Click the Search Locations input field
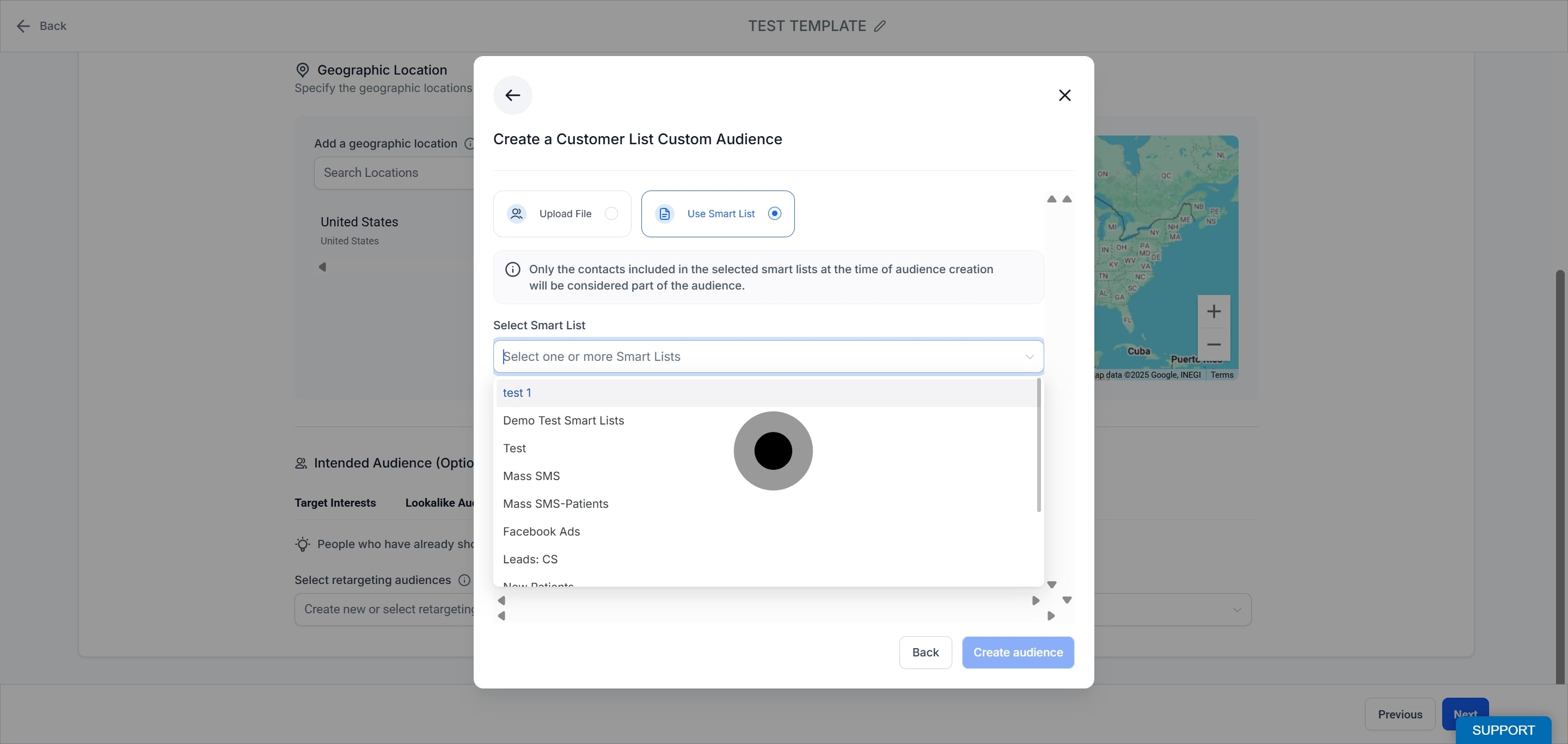1568x744 pixels. 394,173
